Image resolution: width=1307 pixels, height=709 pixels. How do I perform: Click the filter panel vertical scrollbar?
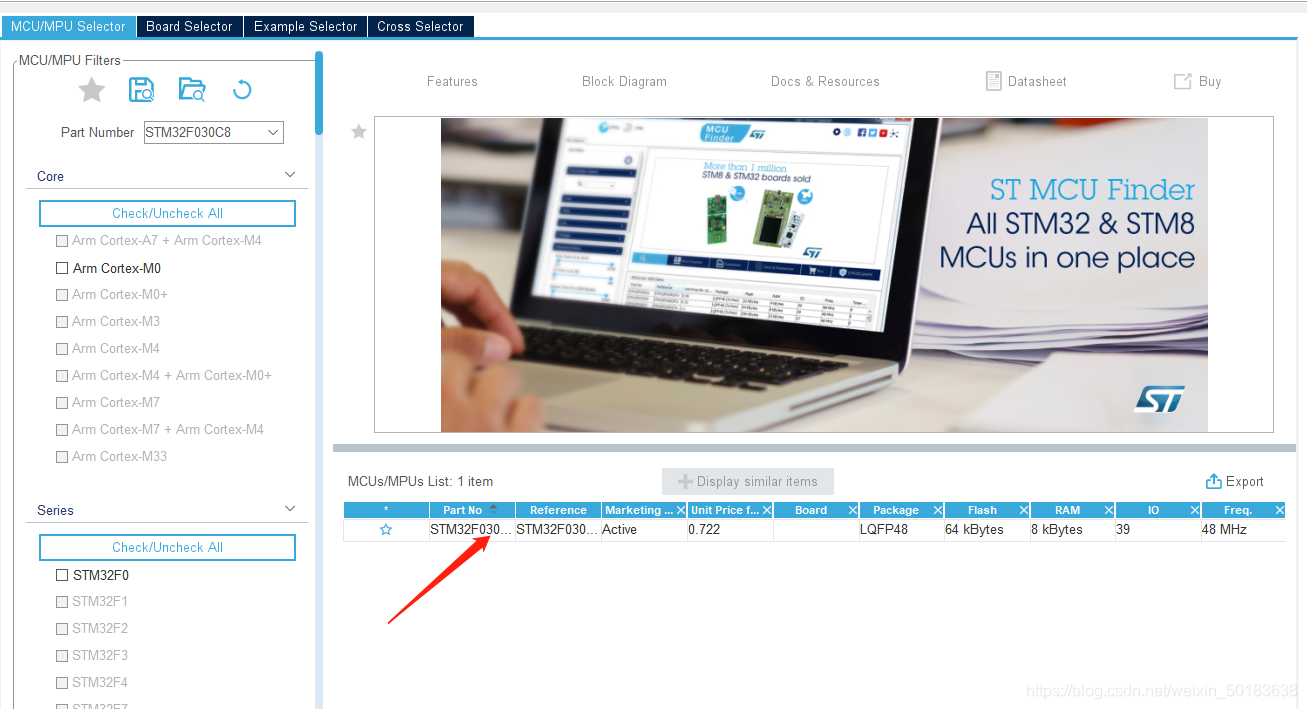pyautogui.click(x=319, y=91)
